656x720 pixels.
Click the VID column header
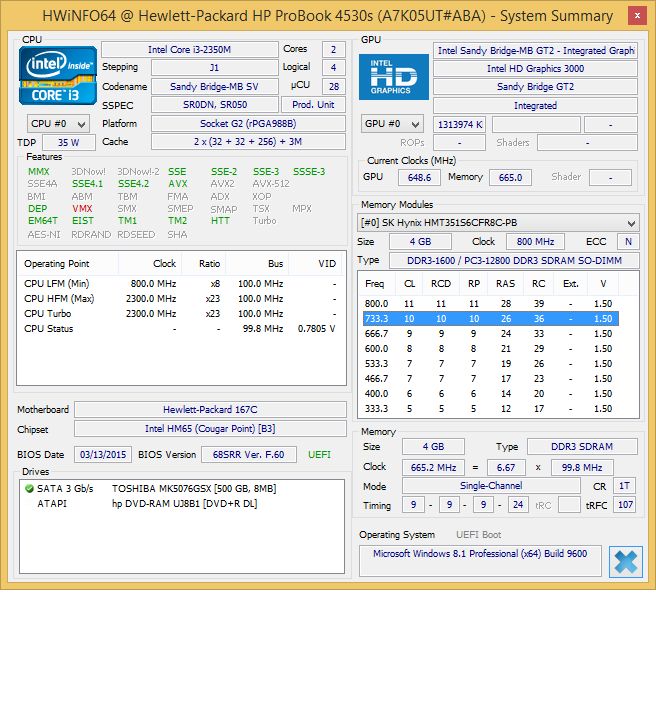(x=317, y=264)
